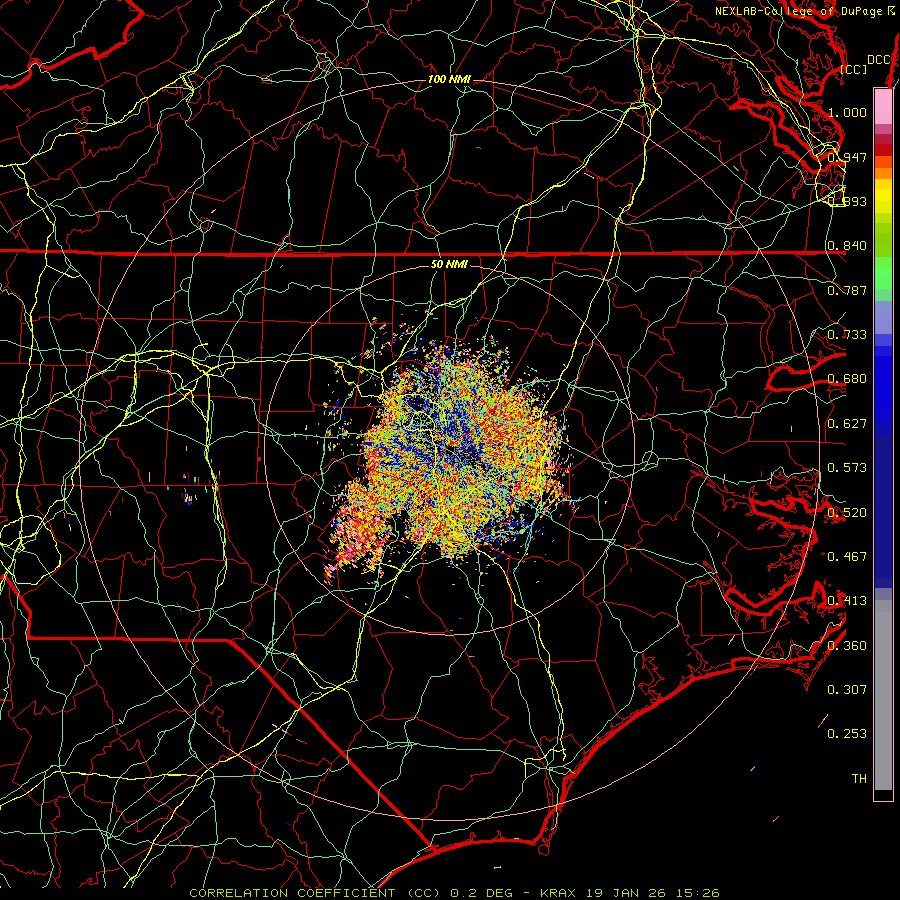Click the 0.413 legend value
This screenshot has height=900, width=900.
[847, 601]
